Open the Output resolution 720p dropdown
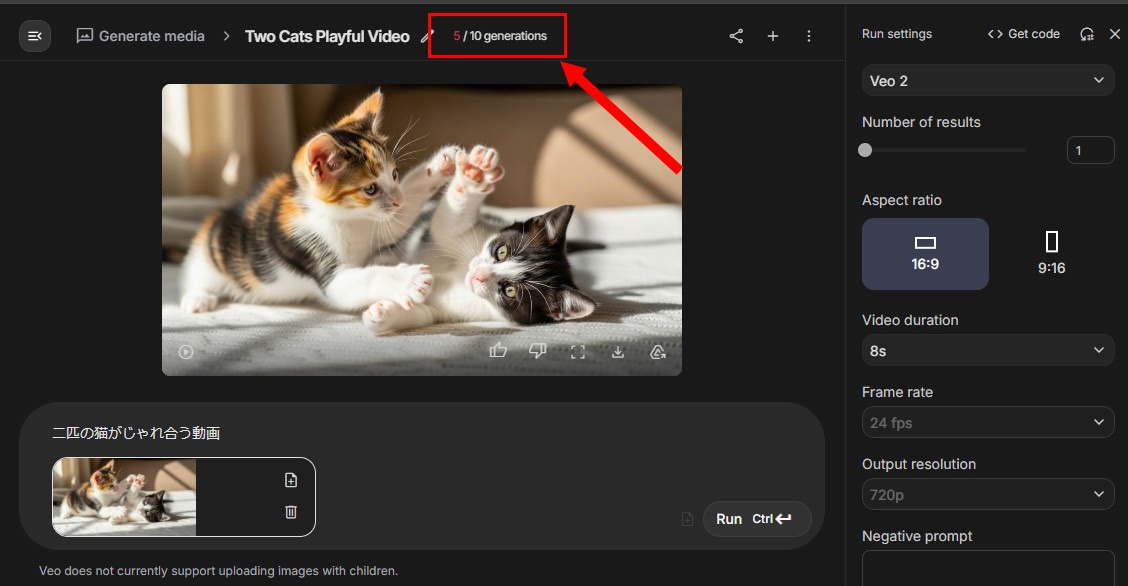Screen dimensions: 1128x586 pyautogui.click(x=987, y=494)
